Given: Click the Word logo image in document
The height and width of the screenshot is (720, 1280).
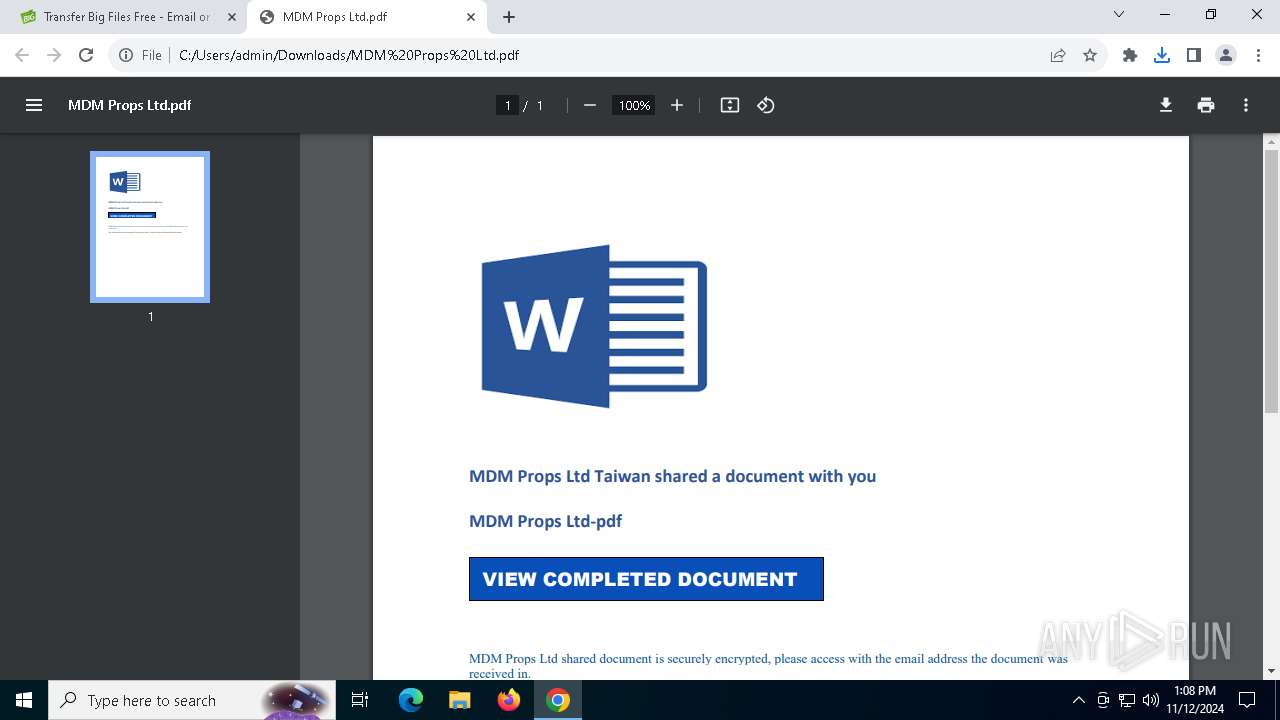Looking at the screenshot, I should coord(594,326).
